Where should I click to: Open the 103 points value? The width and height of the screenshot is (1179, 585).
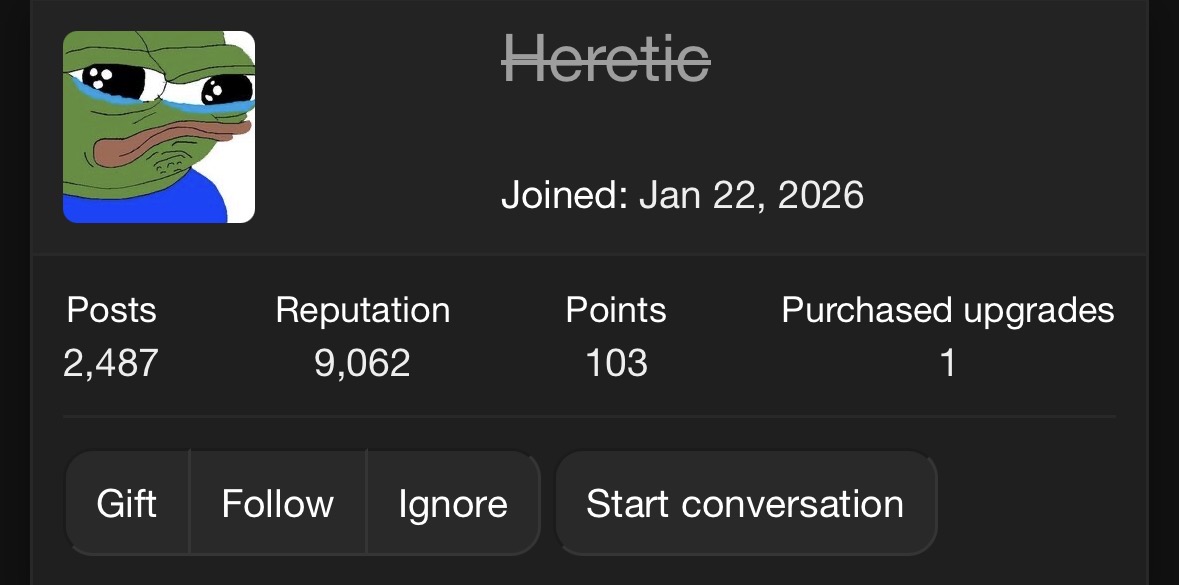(x=616, y=362)
